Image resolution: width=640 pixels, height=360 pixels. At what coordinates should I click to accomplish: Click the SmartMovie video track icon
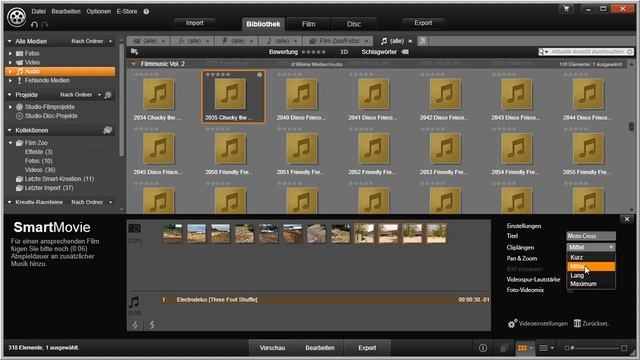point(135,228)
